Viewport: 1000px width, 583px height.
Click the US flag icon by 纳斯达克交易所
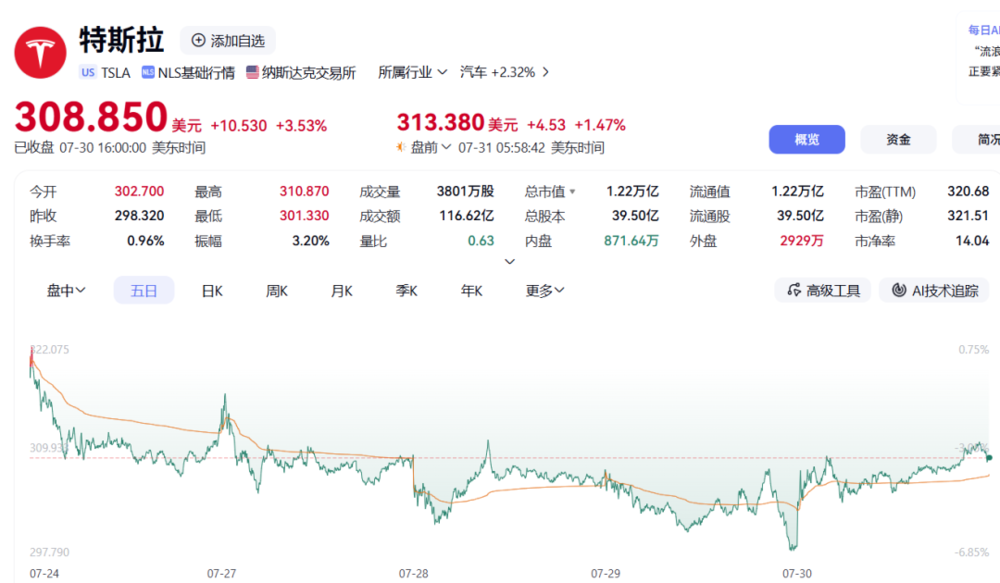tap(253, 72)
